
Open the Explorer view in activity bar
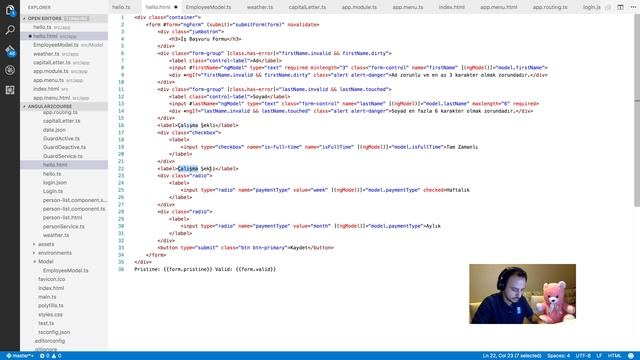(10, 10)
